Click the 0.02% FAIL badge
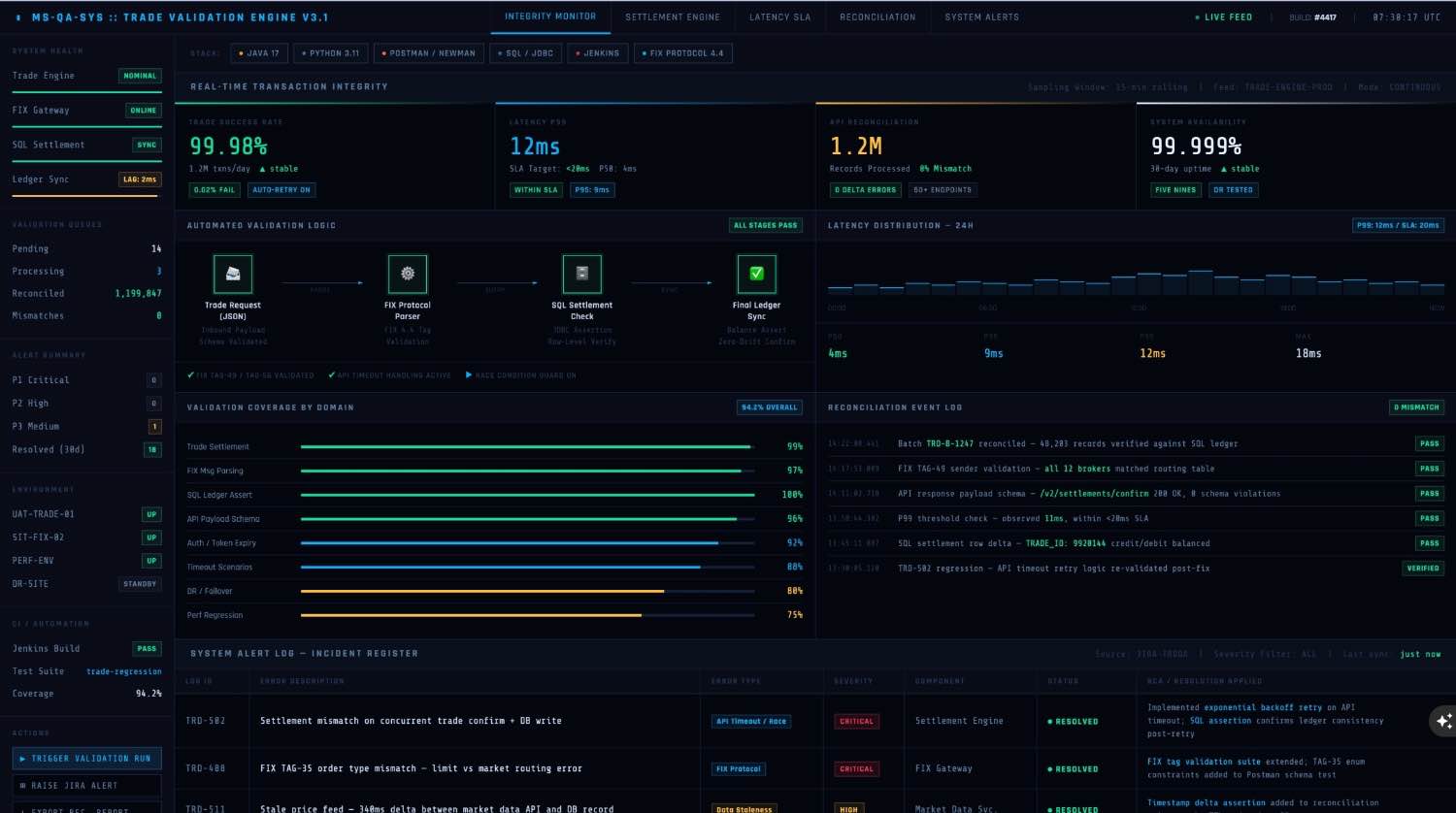 coord(215,190)
